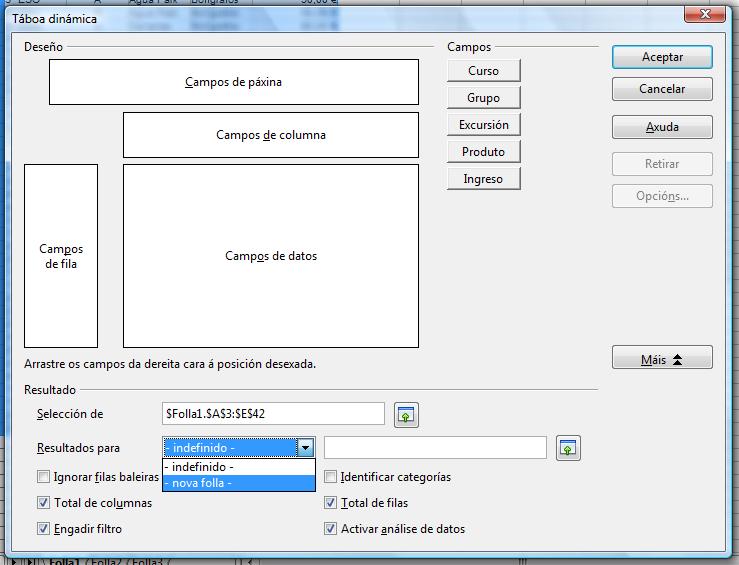Open the Resultados para dropdown arrow
Screen dimensions: 739x565
[x=306, y=448]
